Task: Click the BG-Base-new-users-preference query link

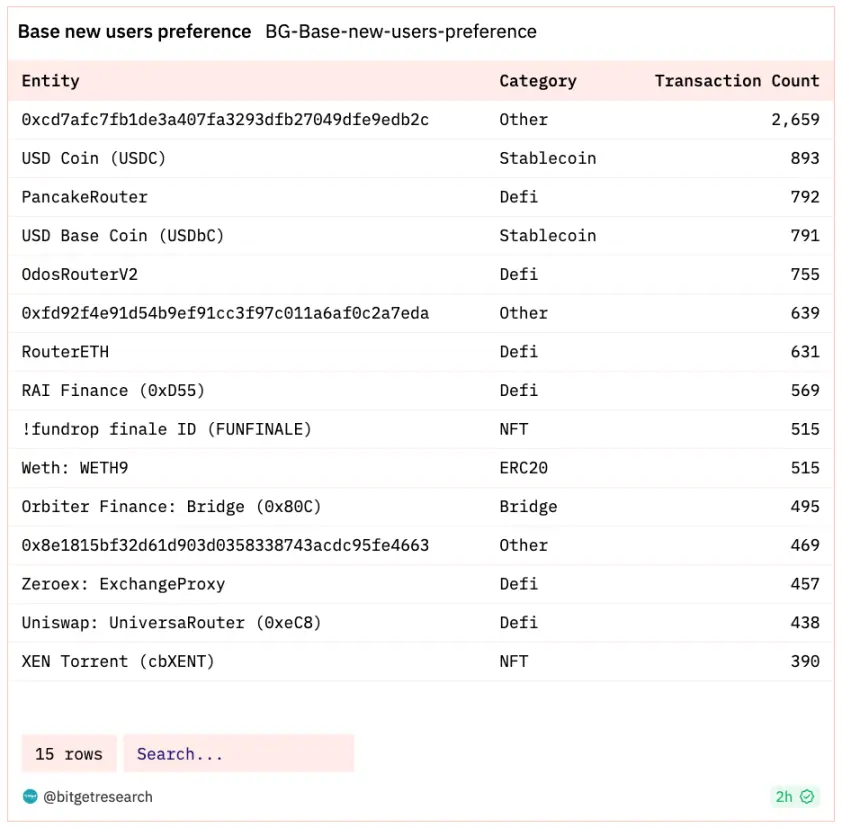Action: click(400, 32)
